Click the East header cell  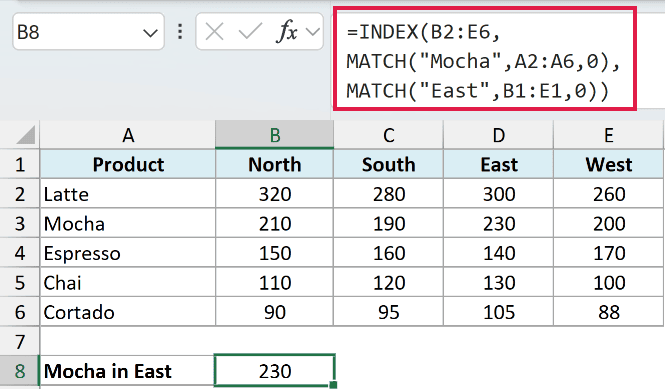point(498,164)
